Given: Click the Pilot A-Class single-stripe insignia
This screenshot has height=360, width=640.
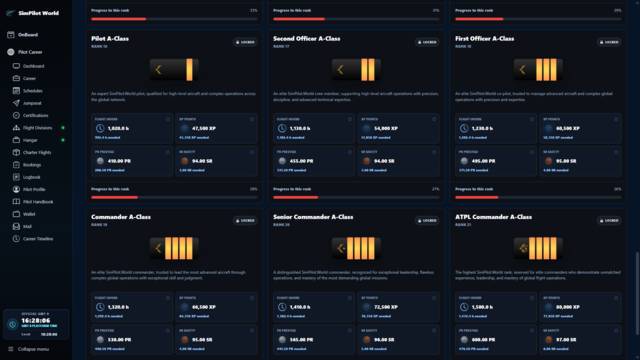Looking at the screenshot, I should coord(174,70).
